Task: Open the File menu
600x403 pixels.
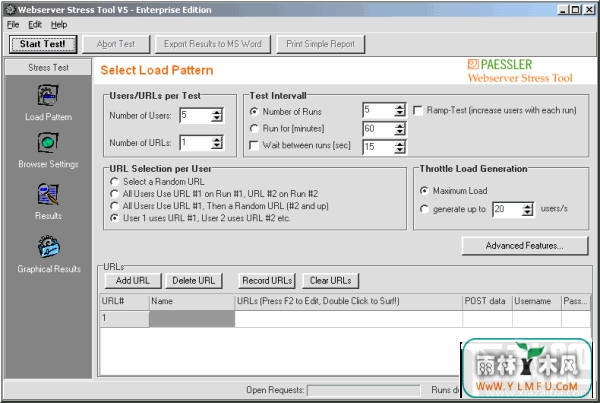Action: tap(13, 24)
